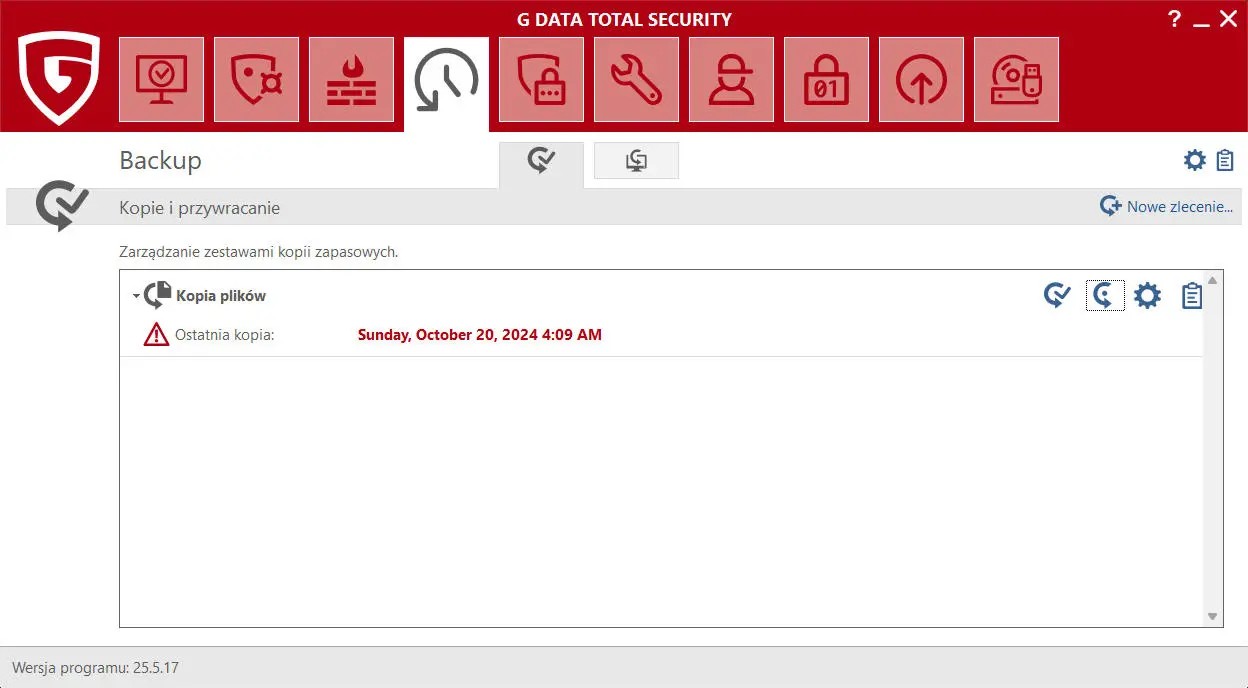The width and height of the screenshot is (1248, 688).
Task: Open settings gear for Kopia plików job
Action: [x=1148, y=296]
